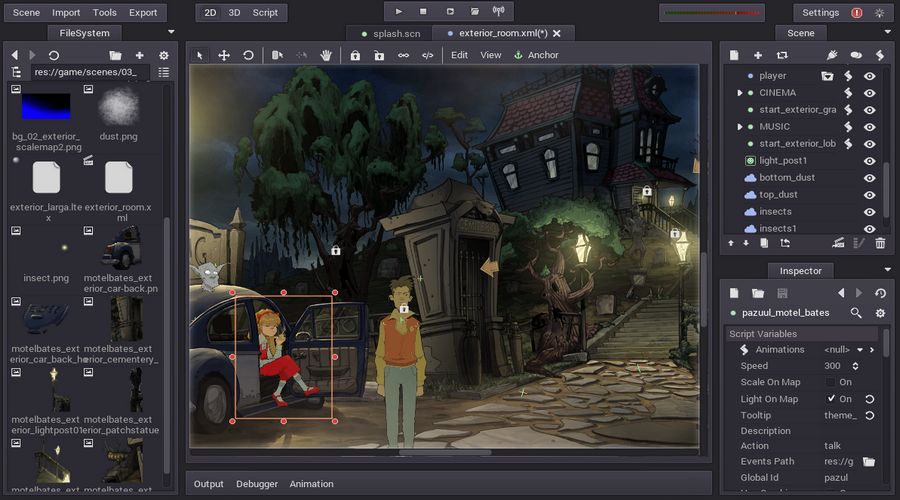900x500 pixels.
Task: Open player's instanced scene clapper icon
Action: (x=827, y=75)
